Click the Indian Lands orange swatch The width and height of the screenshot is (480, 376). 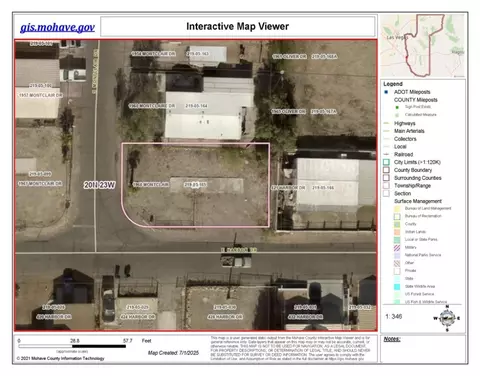[397, 232]
